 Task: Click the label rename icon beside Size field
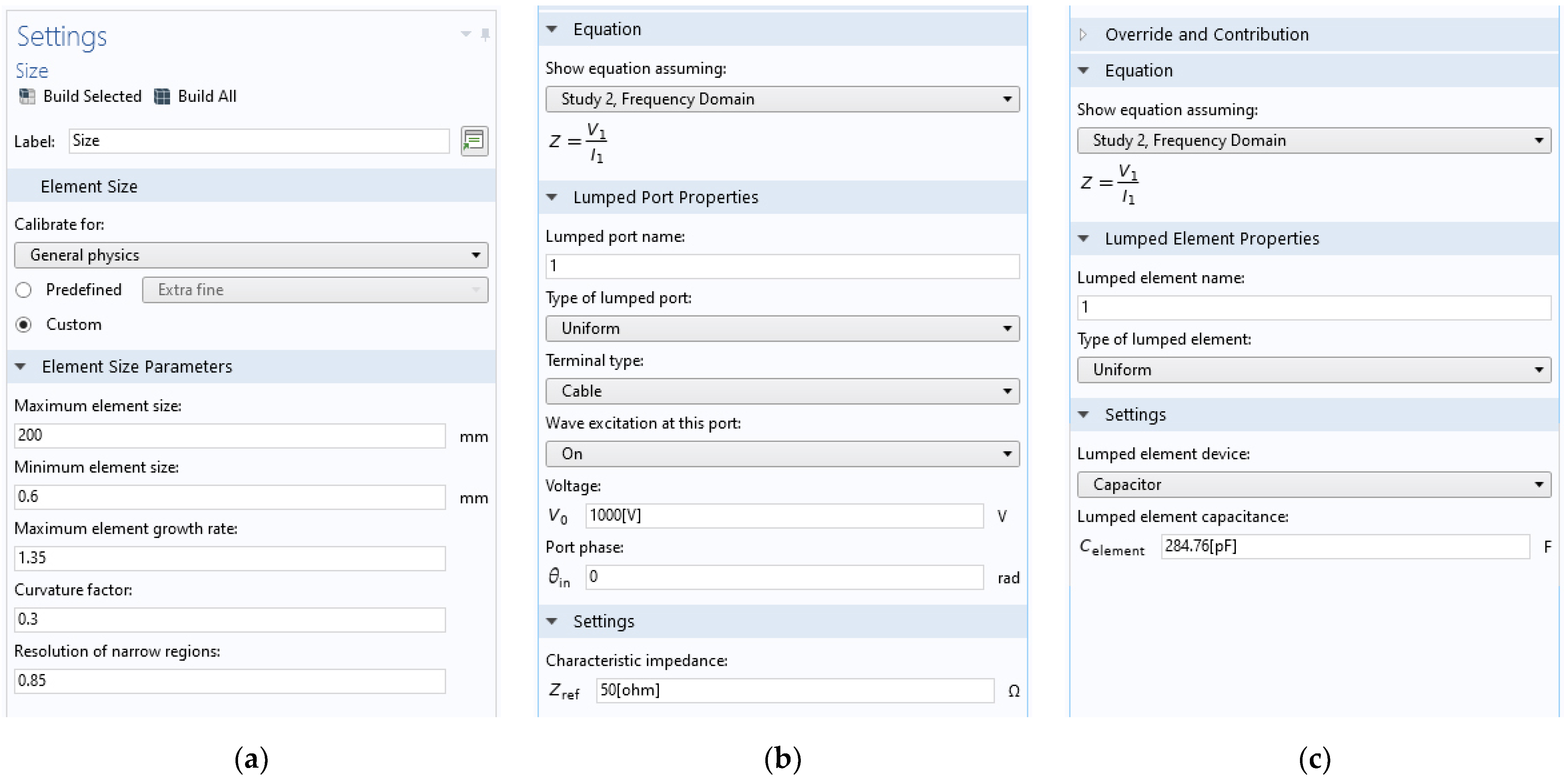tap(474, 141)
